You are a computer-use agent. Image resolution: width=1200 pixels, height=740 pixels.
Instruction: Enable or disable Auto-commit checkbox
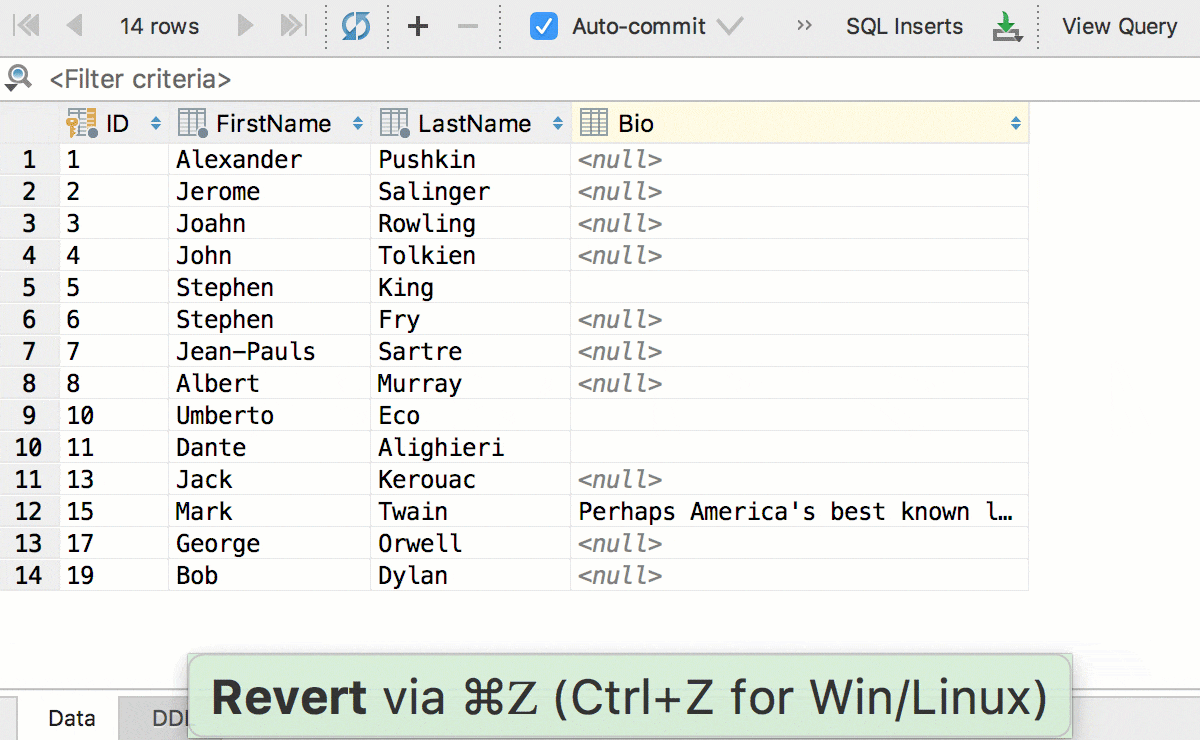(544, 27)
